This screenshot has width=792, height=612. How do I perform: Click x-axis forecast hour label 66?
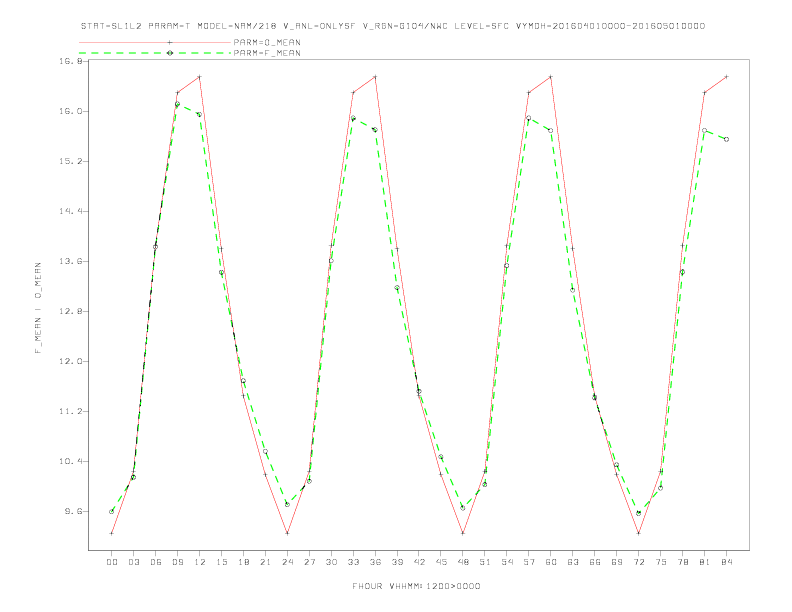point(595,562)
